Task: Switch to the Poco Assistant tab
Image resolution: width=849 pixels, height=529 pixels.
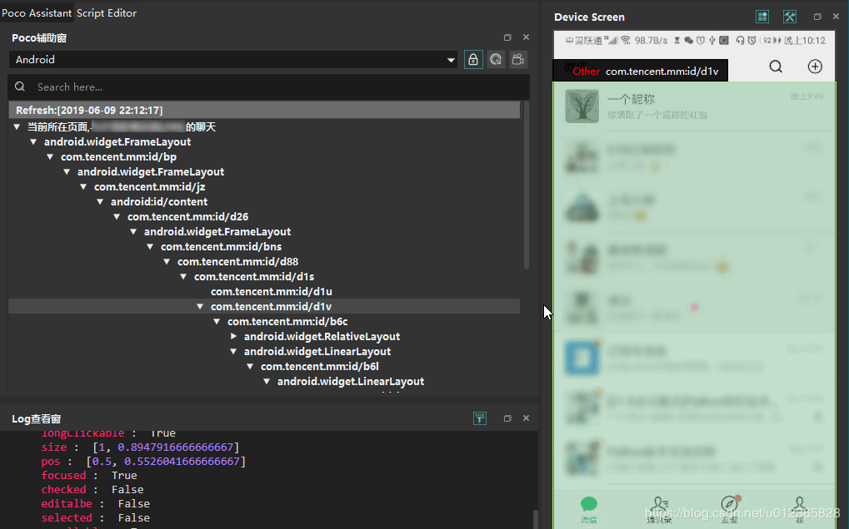Action: (37, 13)
